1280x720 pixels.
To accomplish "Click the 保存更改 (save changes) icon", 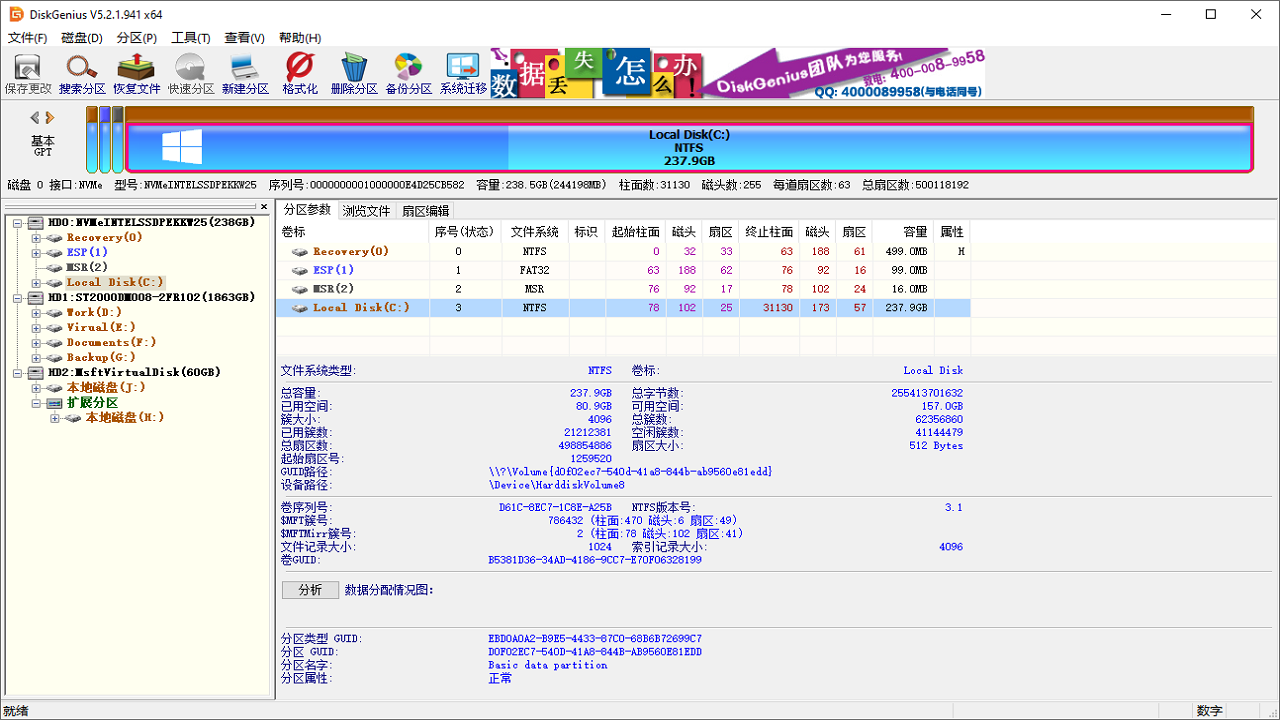I will pos(27,71).
